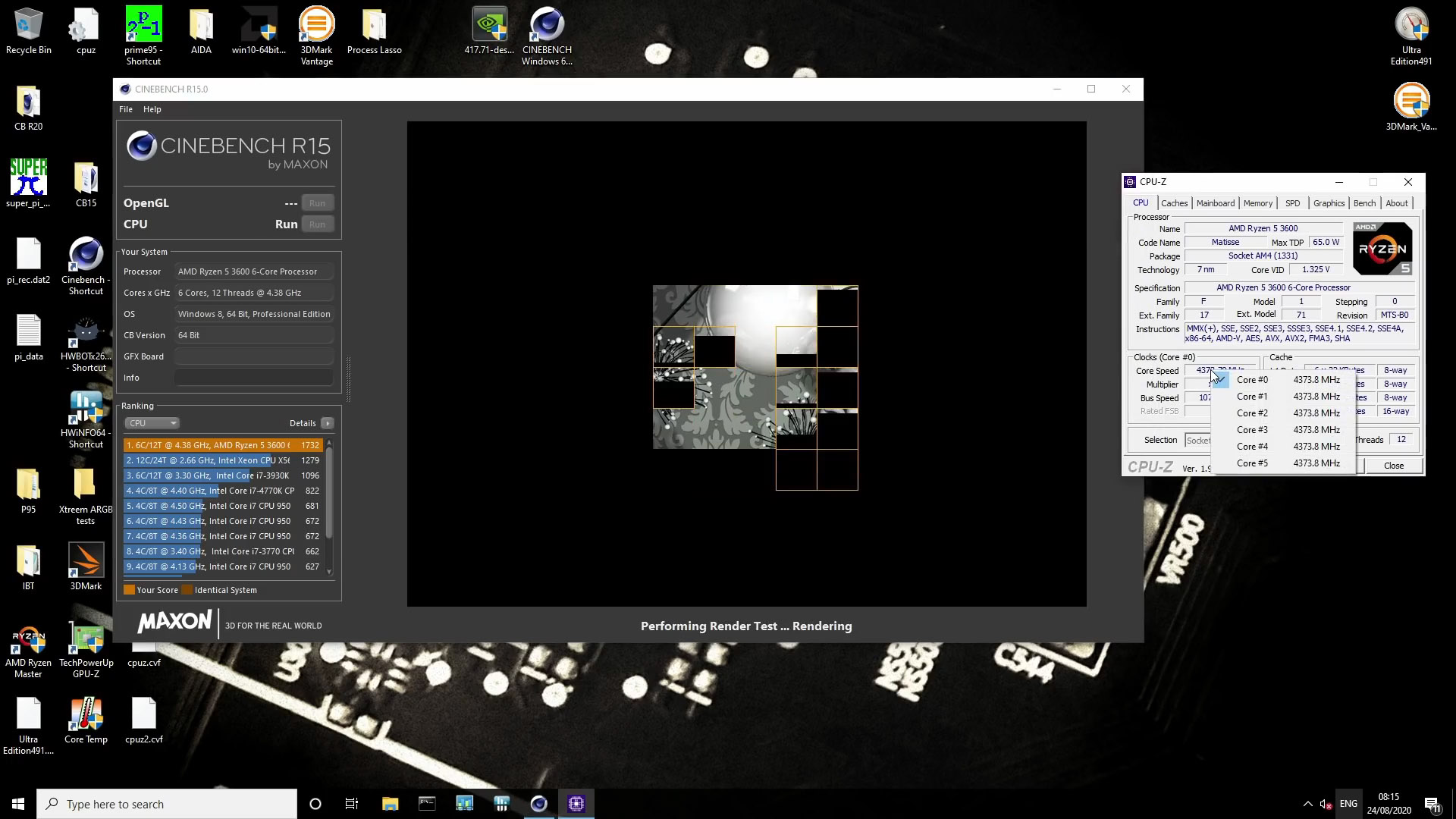Image resolution: width=1456 pixels, height=819 pixels.
Task: Open the pi_rec.dat2 file icon
Action: pos(28,260)
